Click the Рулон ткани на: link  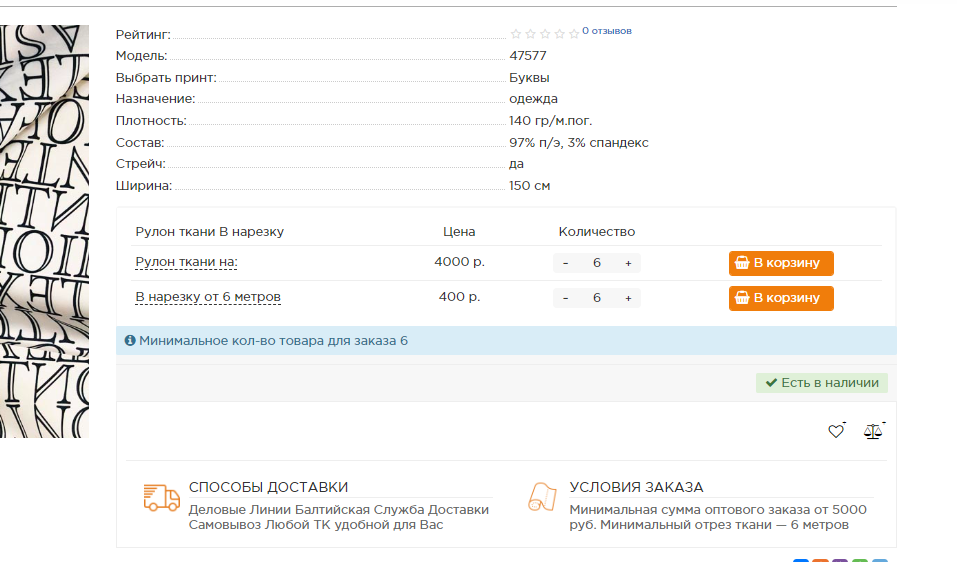pos(186,262)
